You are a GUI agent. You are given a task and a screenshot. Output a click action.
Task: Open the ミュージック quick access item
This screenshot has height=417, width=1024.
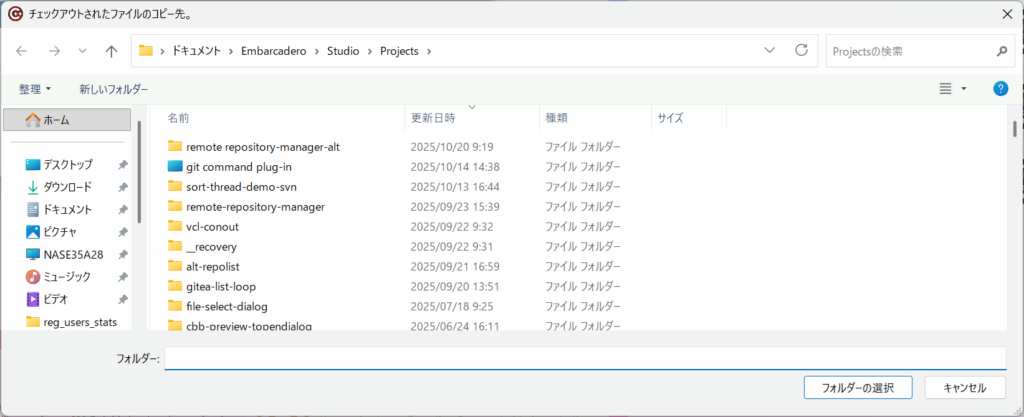click(x=66, y=276)
